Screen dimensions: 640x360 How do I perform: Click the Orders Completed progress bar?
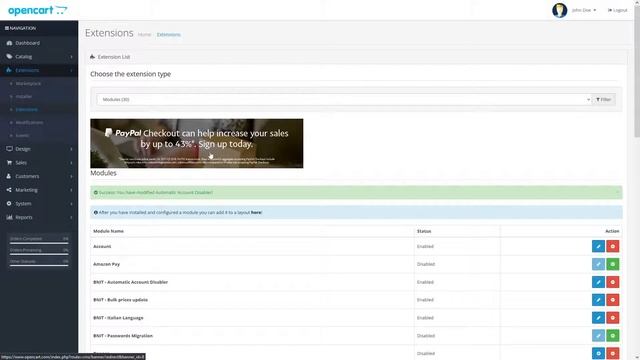pos(39,242)
